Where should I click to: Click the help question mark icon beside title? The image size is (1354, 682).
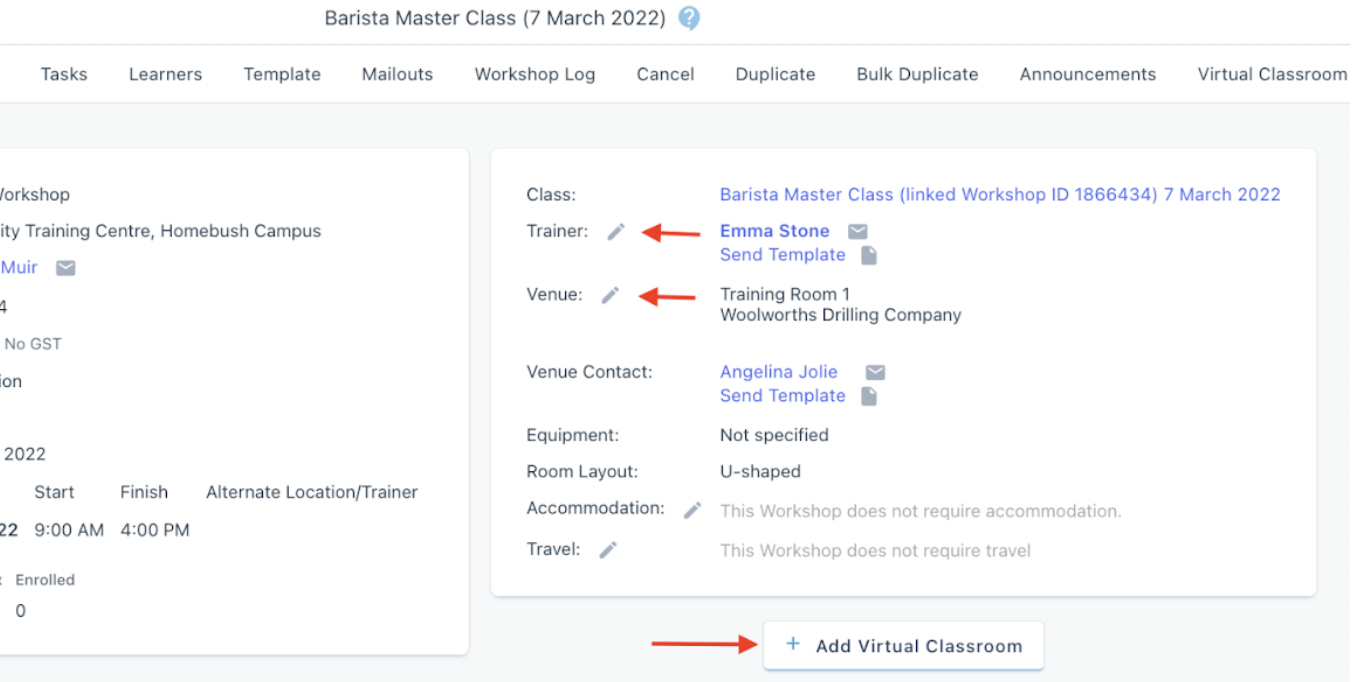pos(689,18)
